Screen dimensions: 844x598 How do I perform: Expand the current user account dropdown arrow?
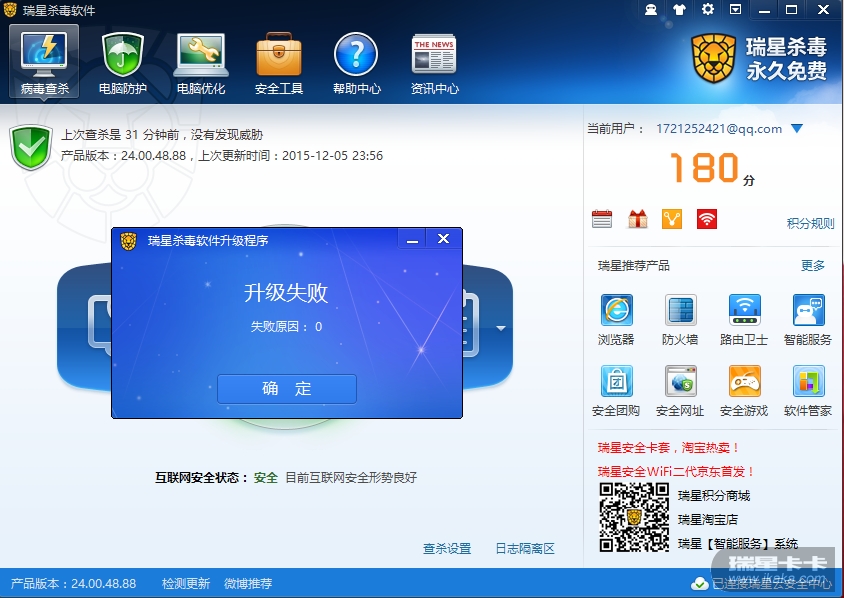797,129
